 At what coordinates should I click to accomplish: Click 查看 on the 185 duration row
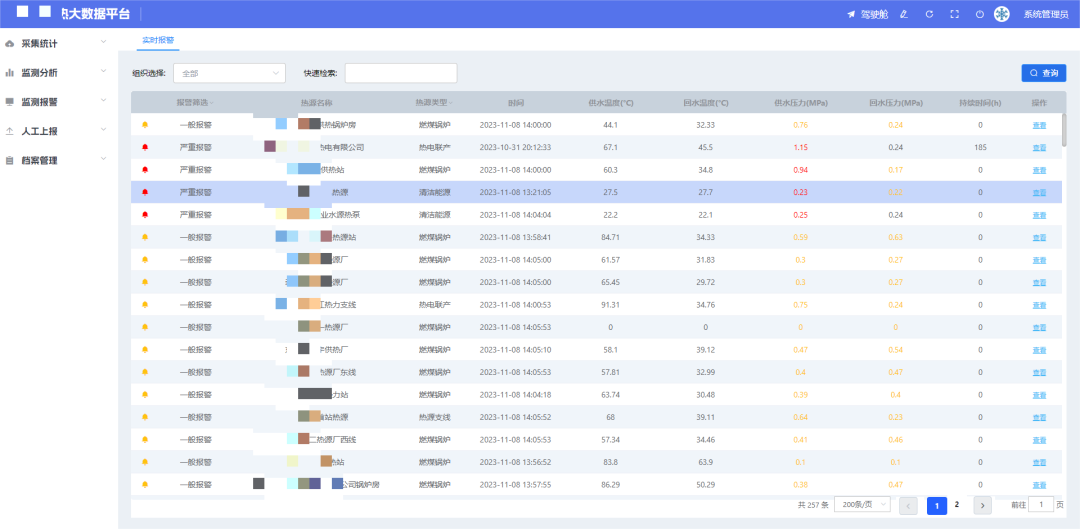(x=1039, y=148)
